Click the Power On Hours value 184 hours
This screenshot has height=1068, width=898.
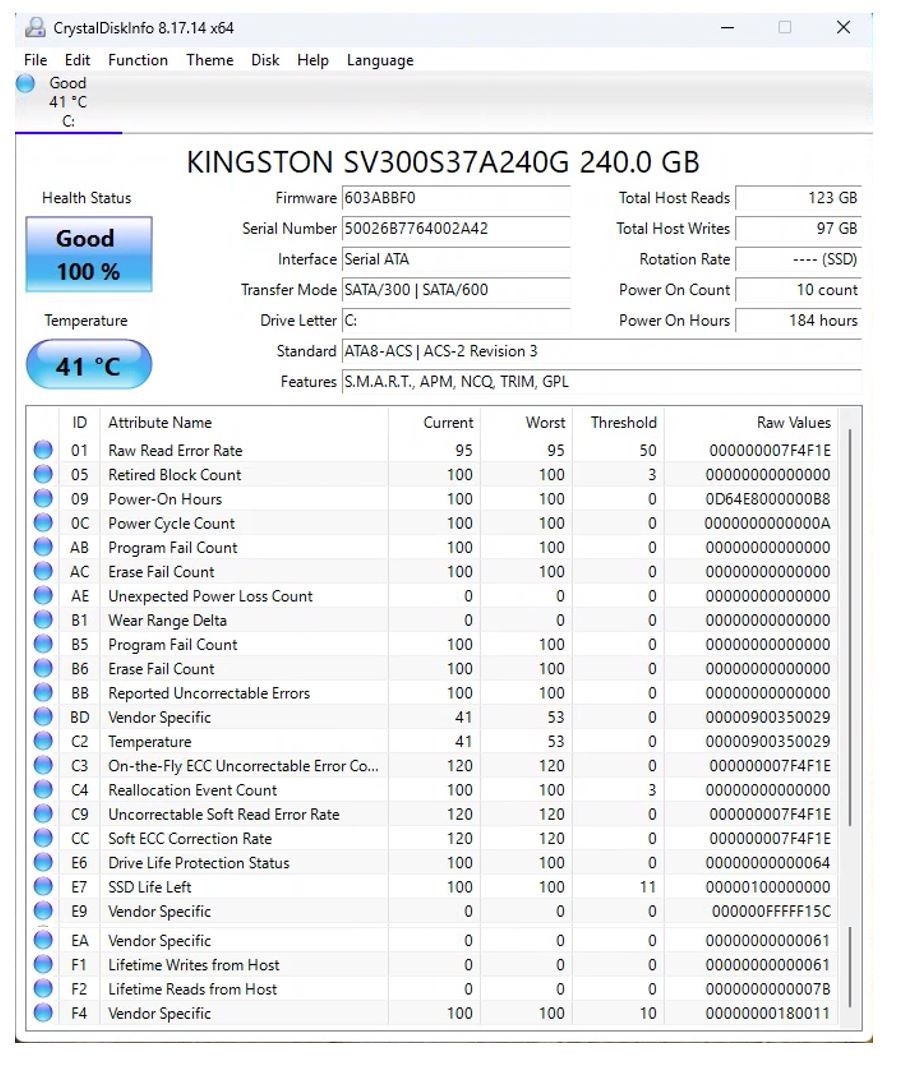[799, 321]
